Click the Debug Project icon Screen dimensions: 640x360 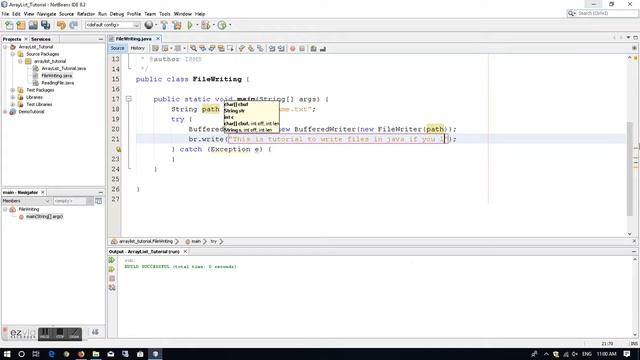point(205,25)
